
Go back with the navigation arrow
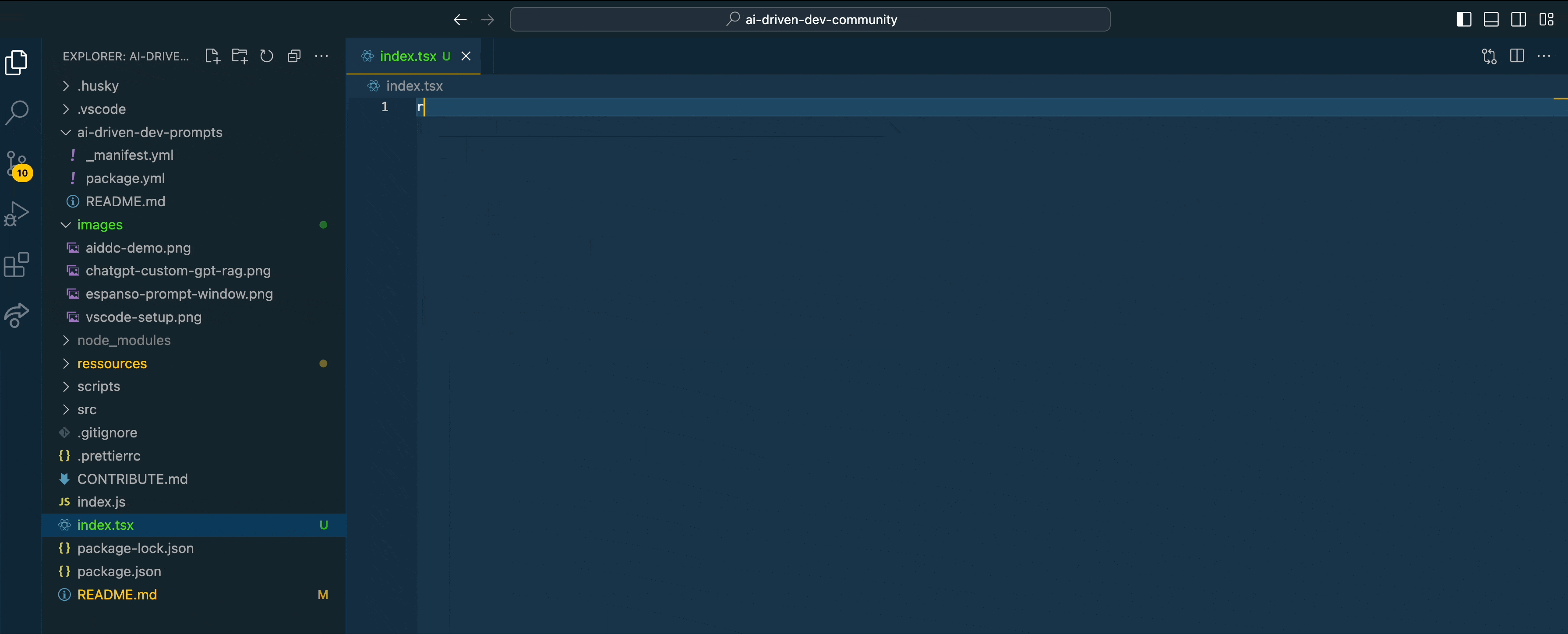point(460,19)
